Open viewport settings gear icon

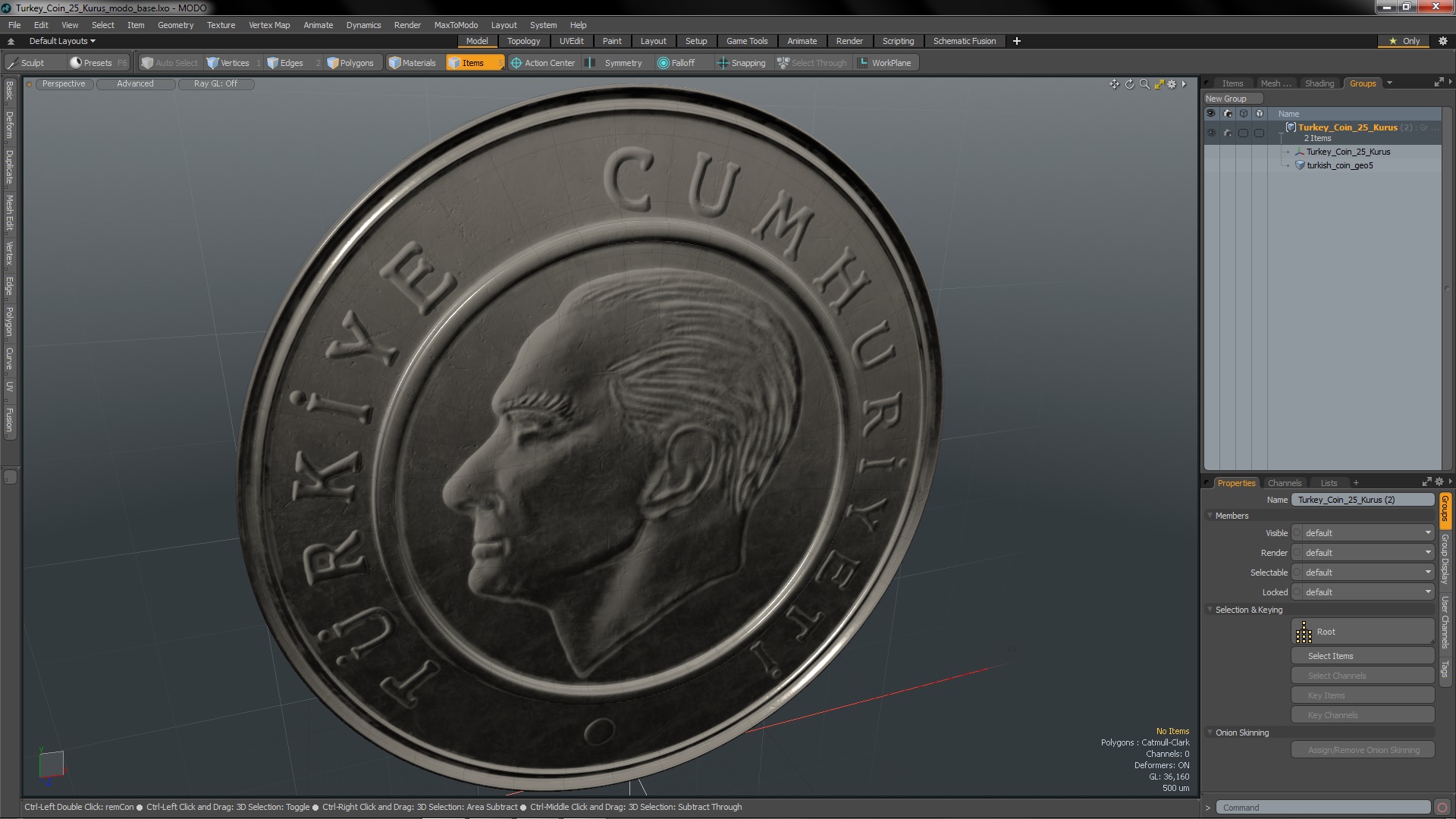[x=1172, y=84]
